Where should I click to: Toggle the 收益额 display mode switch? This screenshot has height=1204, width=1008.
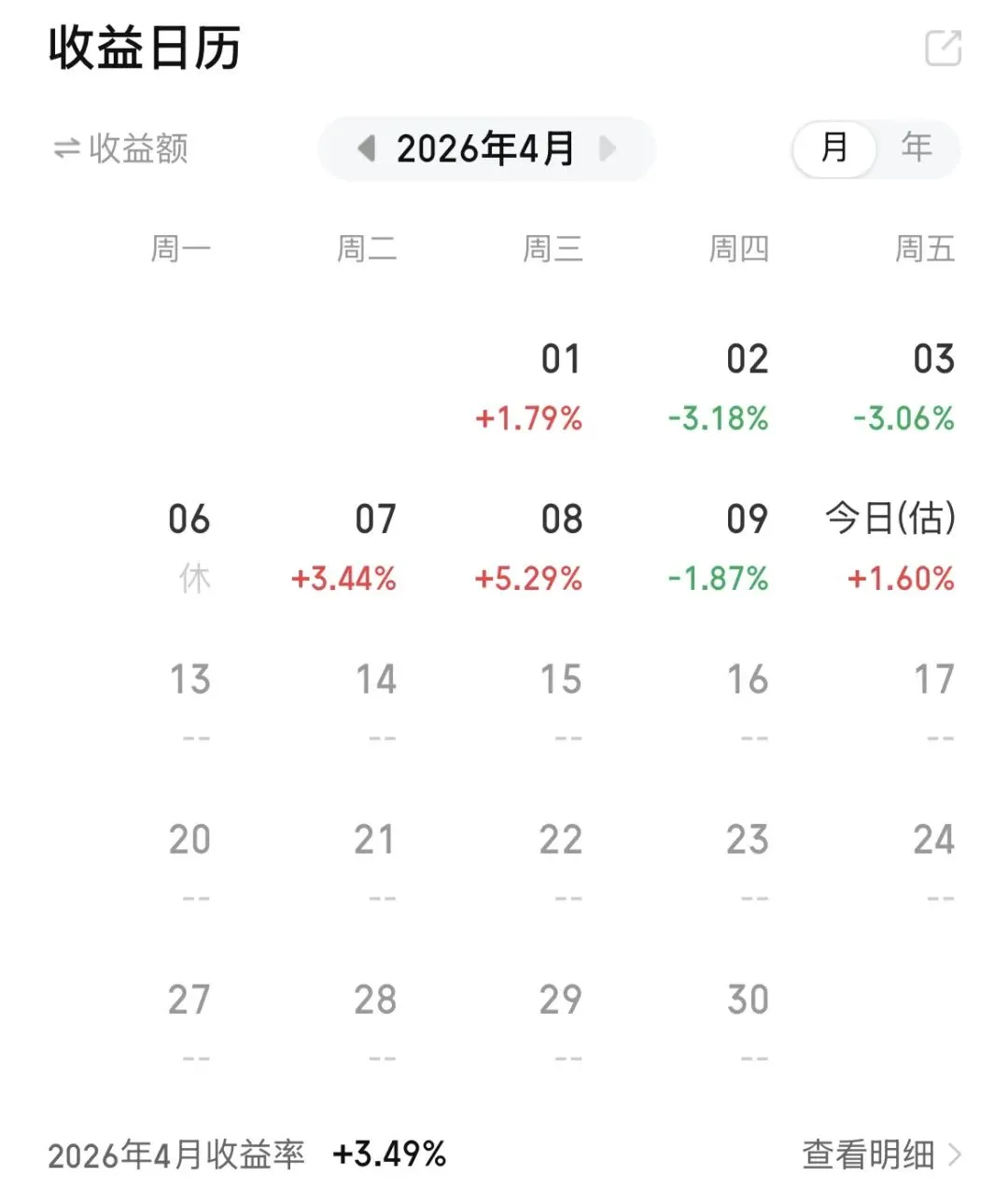coord(121,148)
